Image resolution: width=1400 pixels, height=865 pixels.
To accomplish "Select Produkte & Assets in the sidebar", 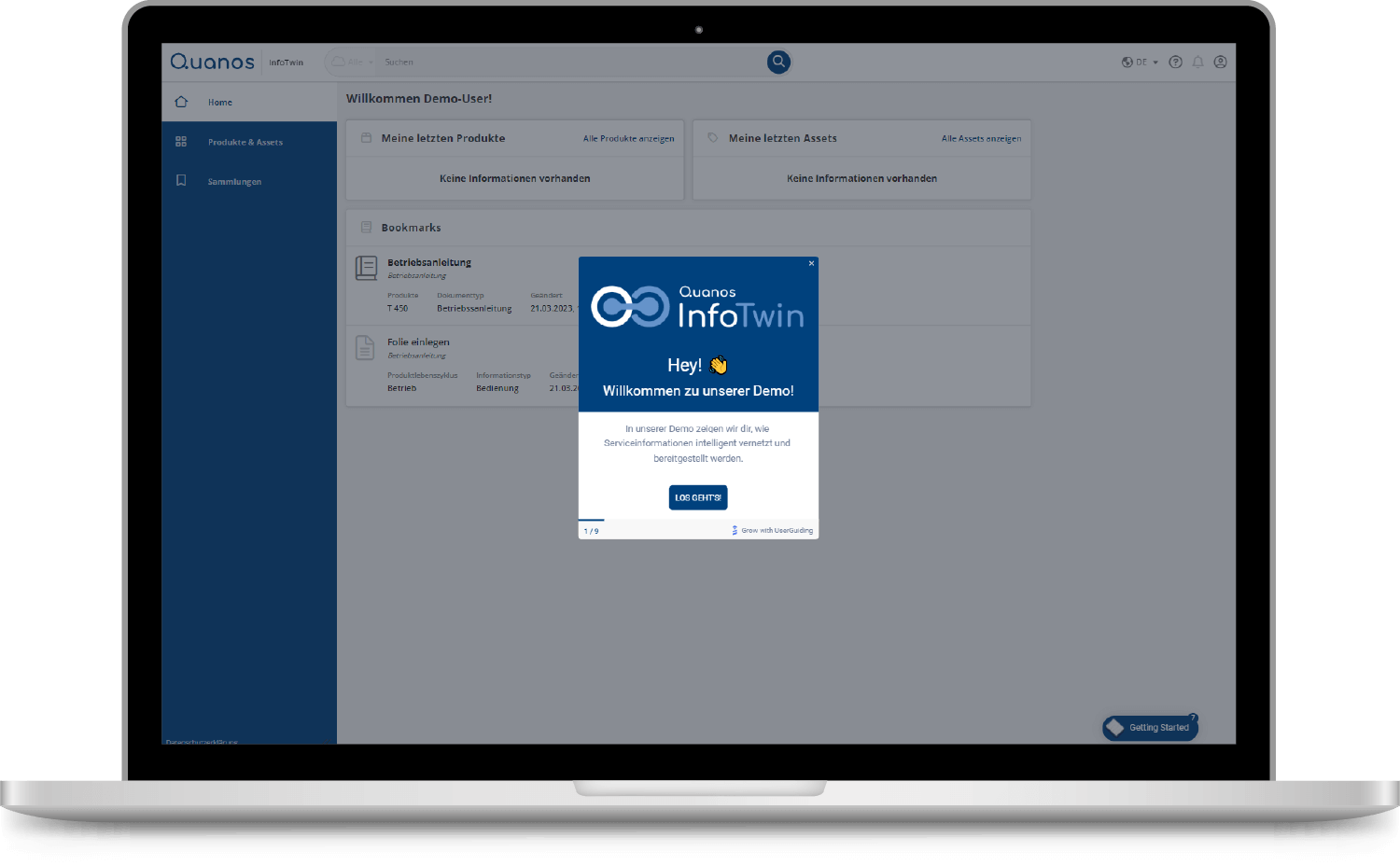I will pyautogui.click(x=245, y=143).
